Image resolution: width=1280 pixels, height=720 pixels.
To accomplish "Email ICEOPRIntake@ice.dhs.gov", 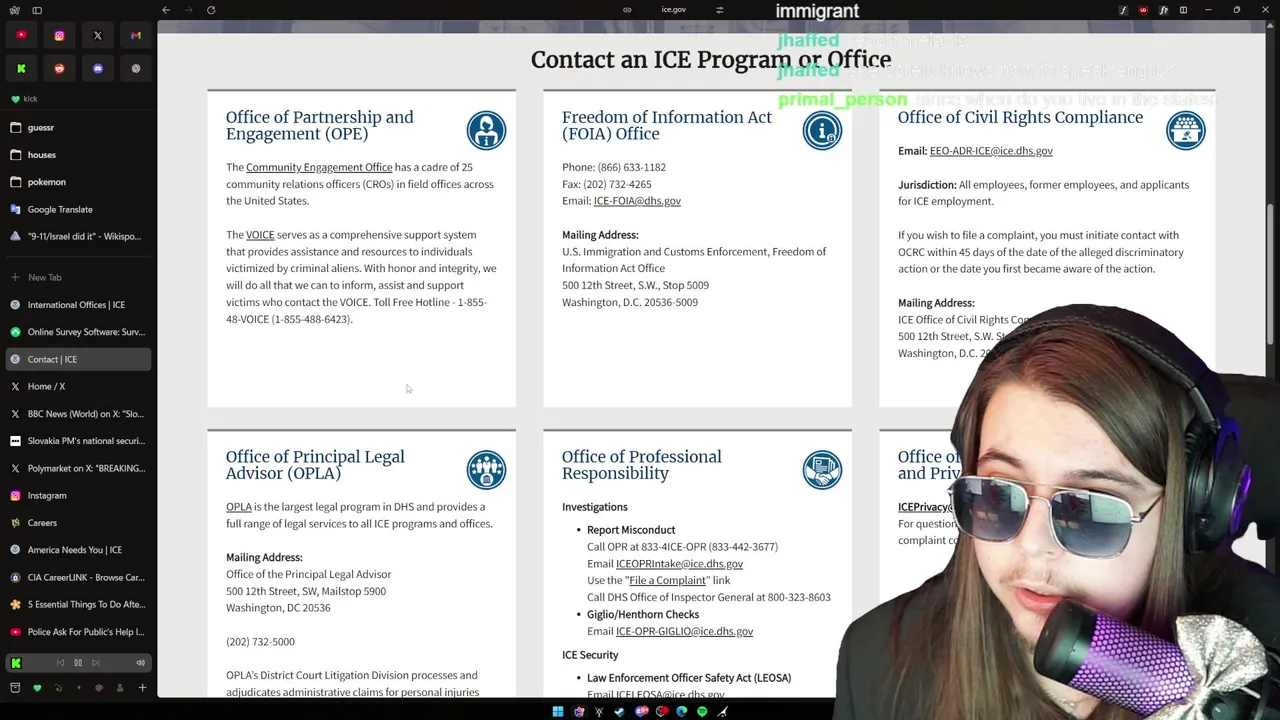I will [x=679, y=564].
